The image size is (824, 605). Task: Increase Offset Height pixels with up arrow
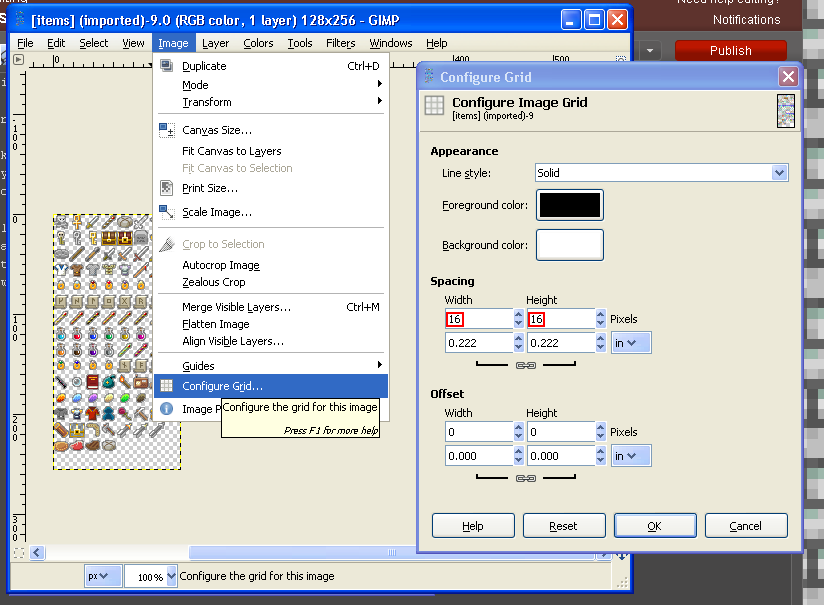coord(601,427)
